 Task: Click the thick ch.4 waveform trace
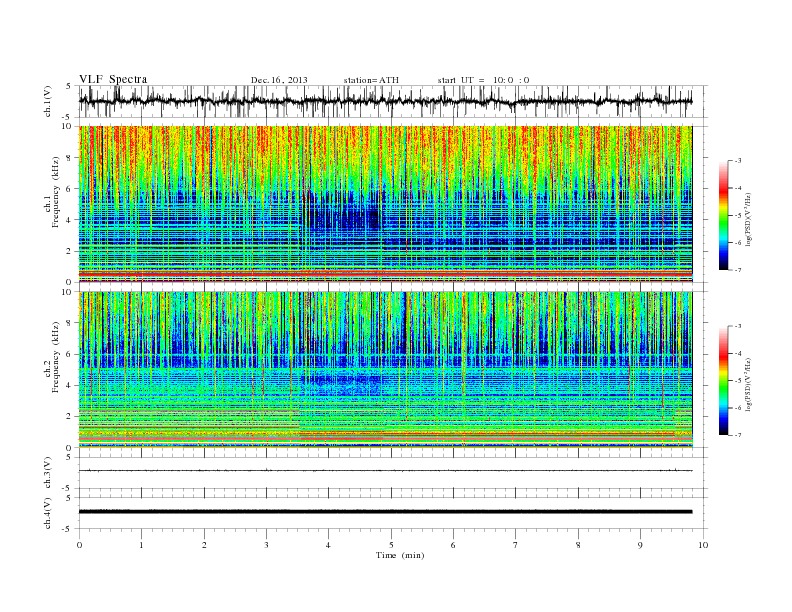(385, 512)
